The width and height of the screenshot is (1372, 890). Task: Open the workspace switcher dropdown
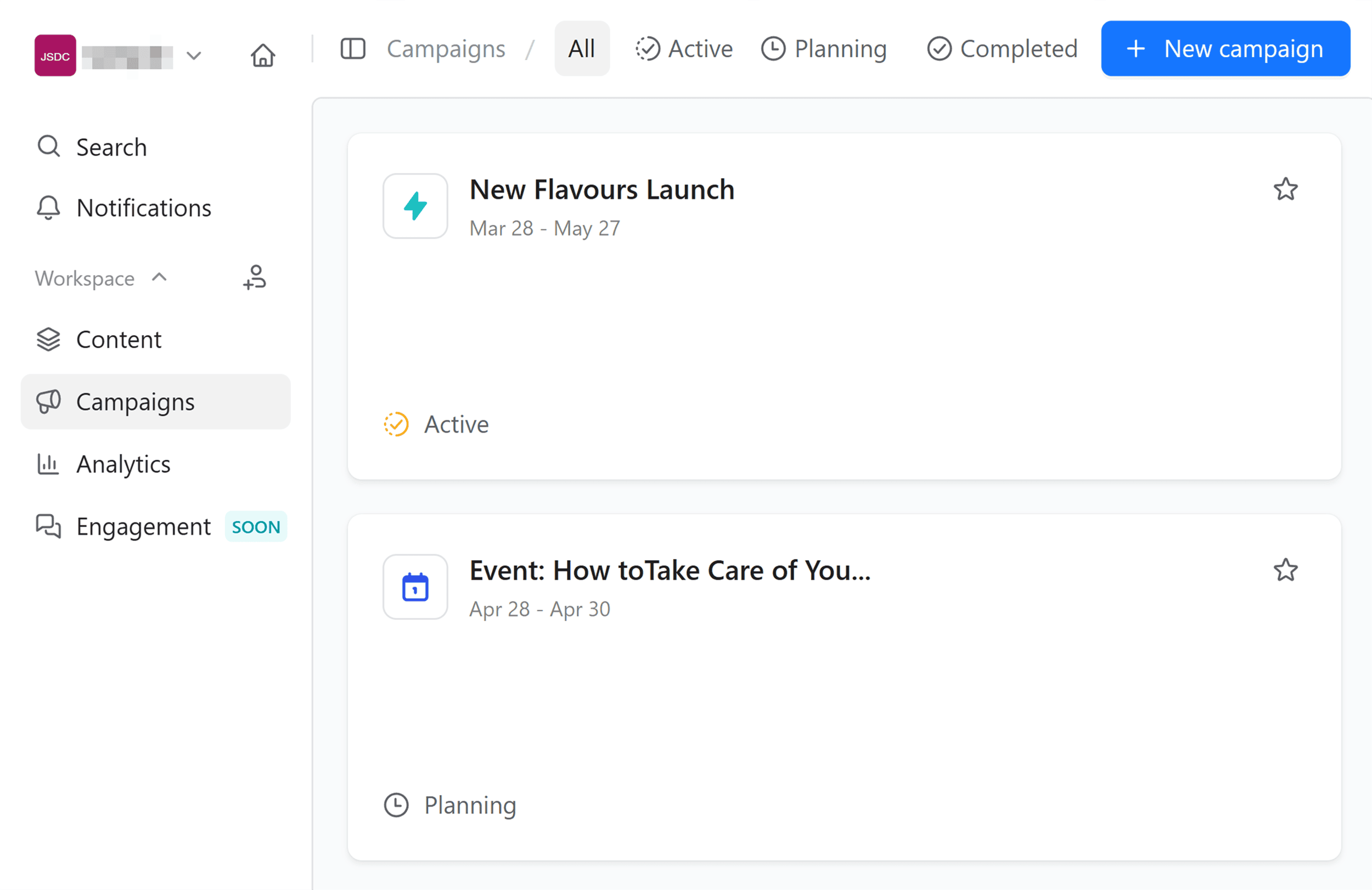pos(193,55)
